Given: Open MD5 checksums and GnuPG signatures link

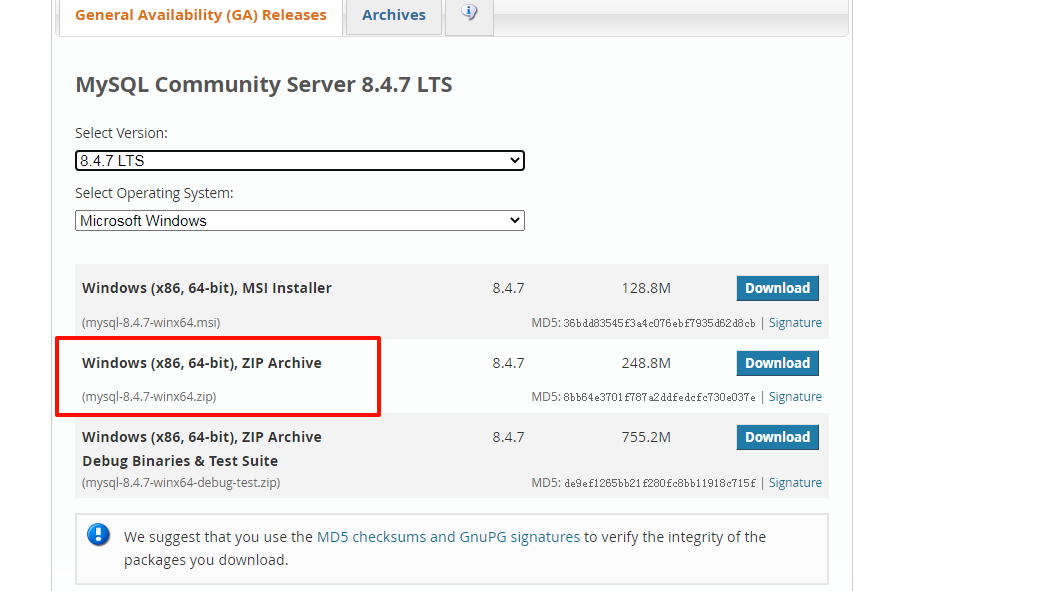Looking at the screenshot, I should [x=449, y=537].
